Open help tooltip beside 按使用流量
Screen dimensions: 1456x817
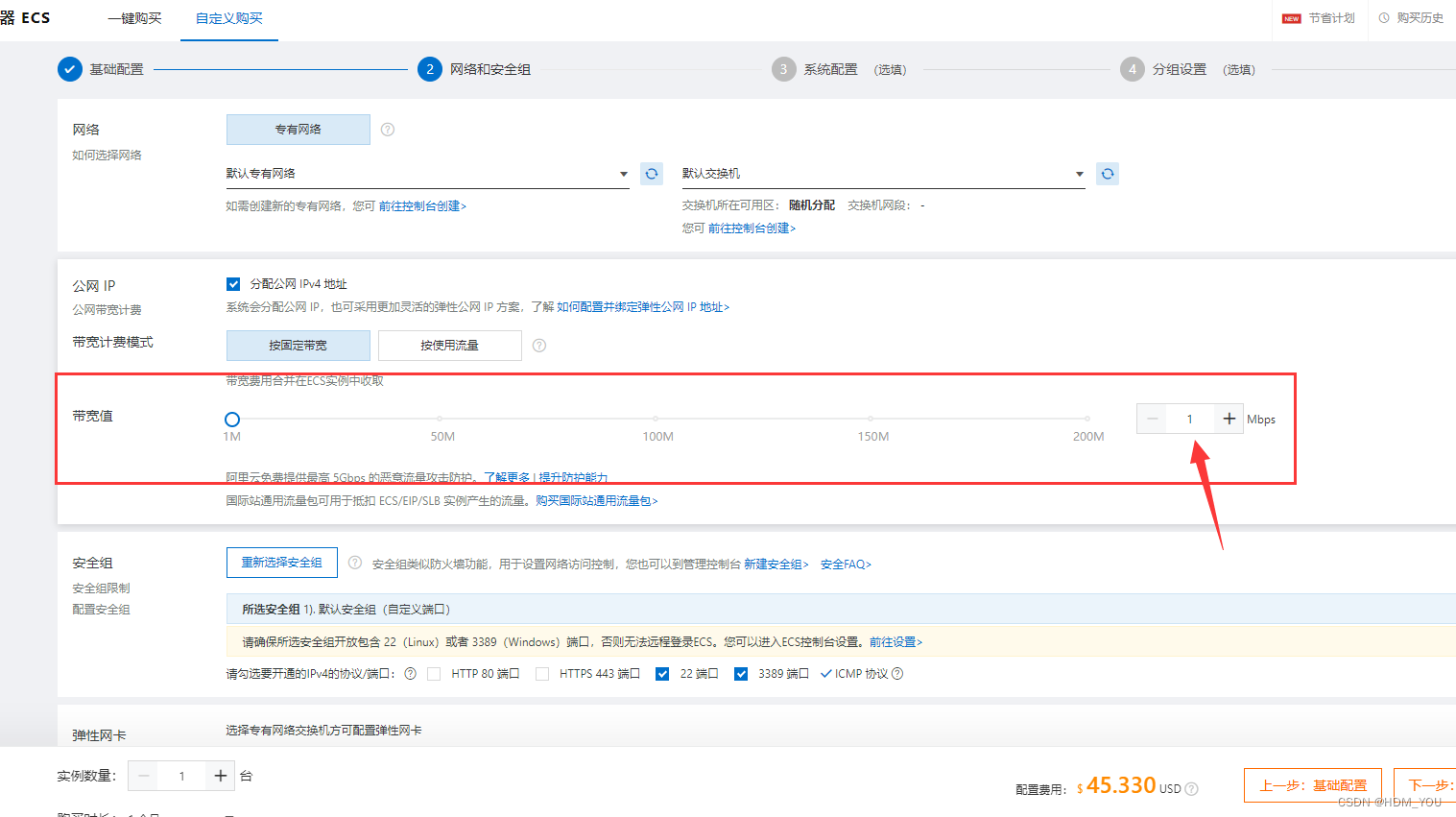(x=538, y=345)
